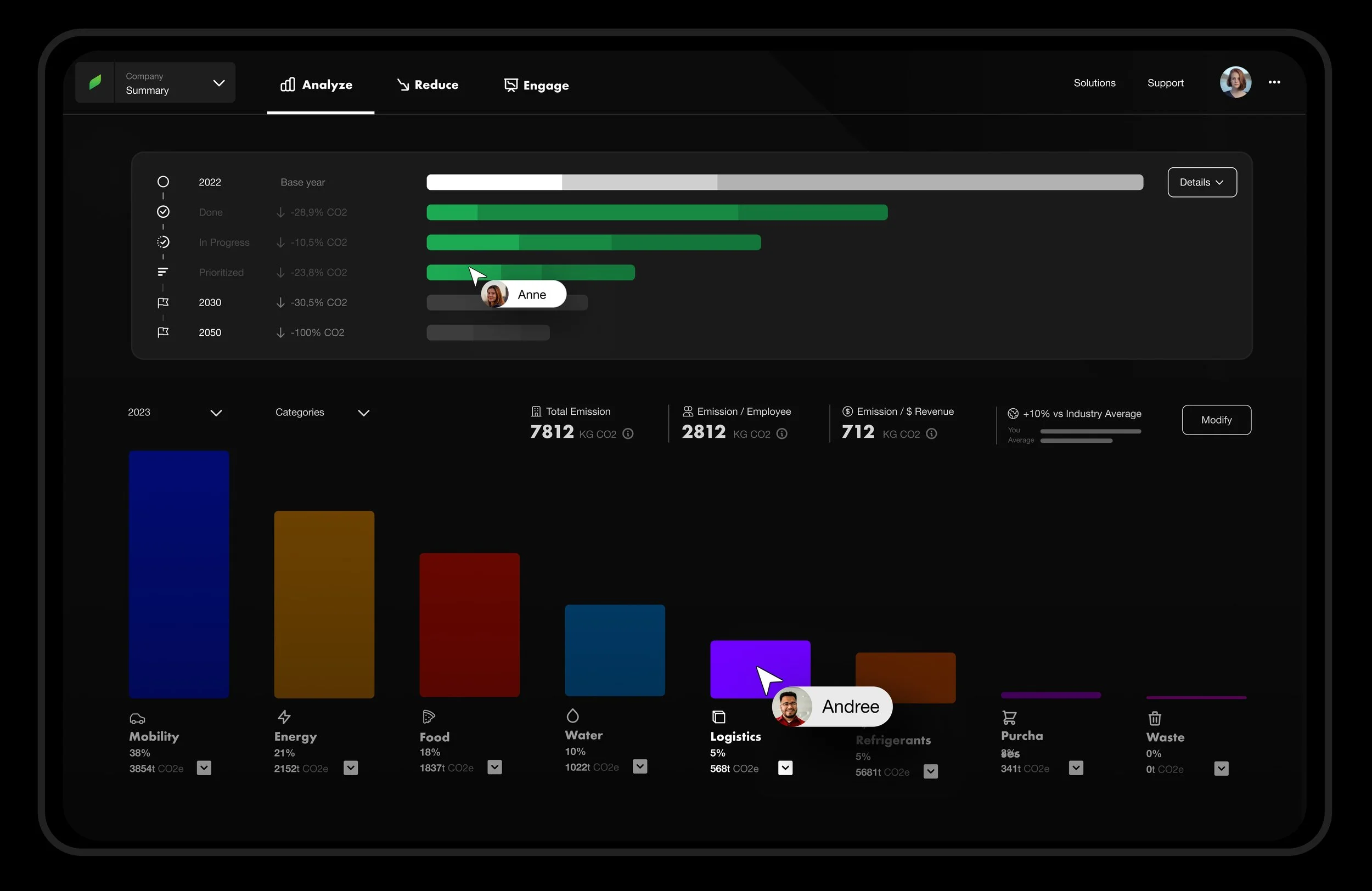The width and height of the screenshot is (1372, 891).
Task: Expand the Logistics 568t dropdown arrow
Action: (785, 768)
